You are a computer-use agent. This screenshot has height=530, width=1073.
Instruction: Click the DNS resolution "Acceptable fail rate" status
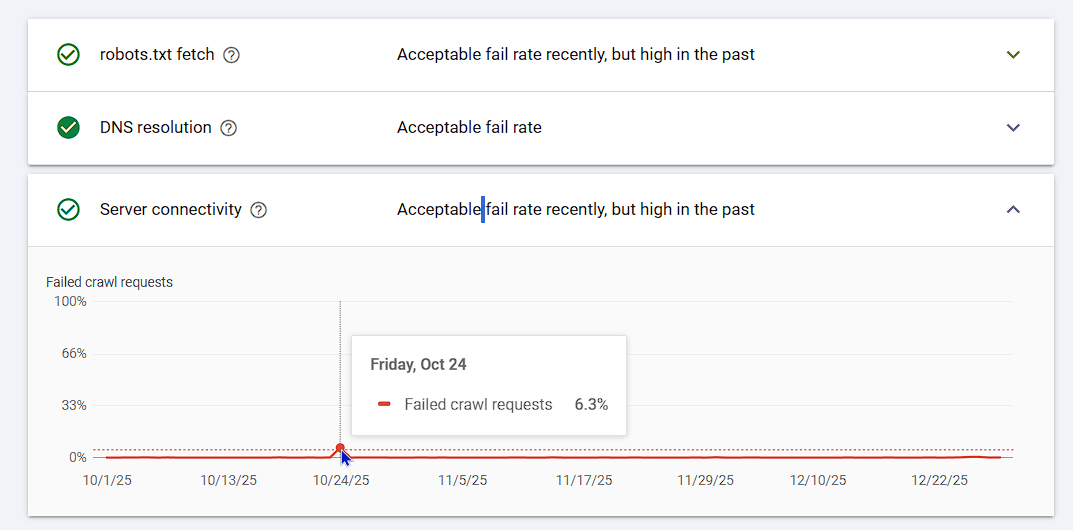469,128
